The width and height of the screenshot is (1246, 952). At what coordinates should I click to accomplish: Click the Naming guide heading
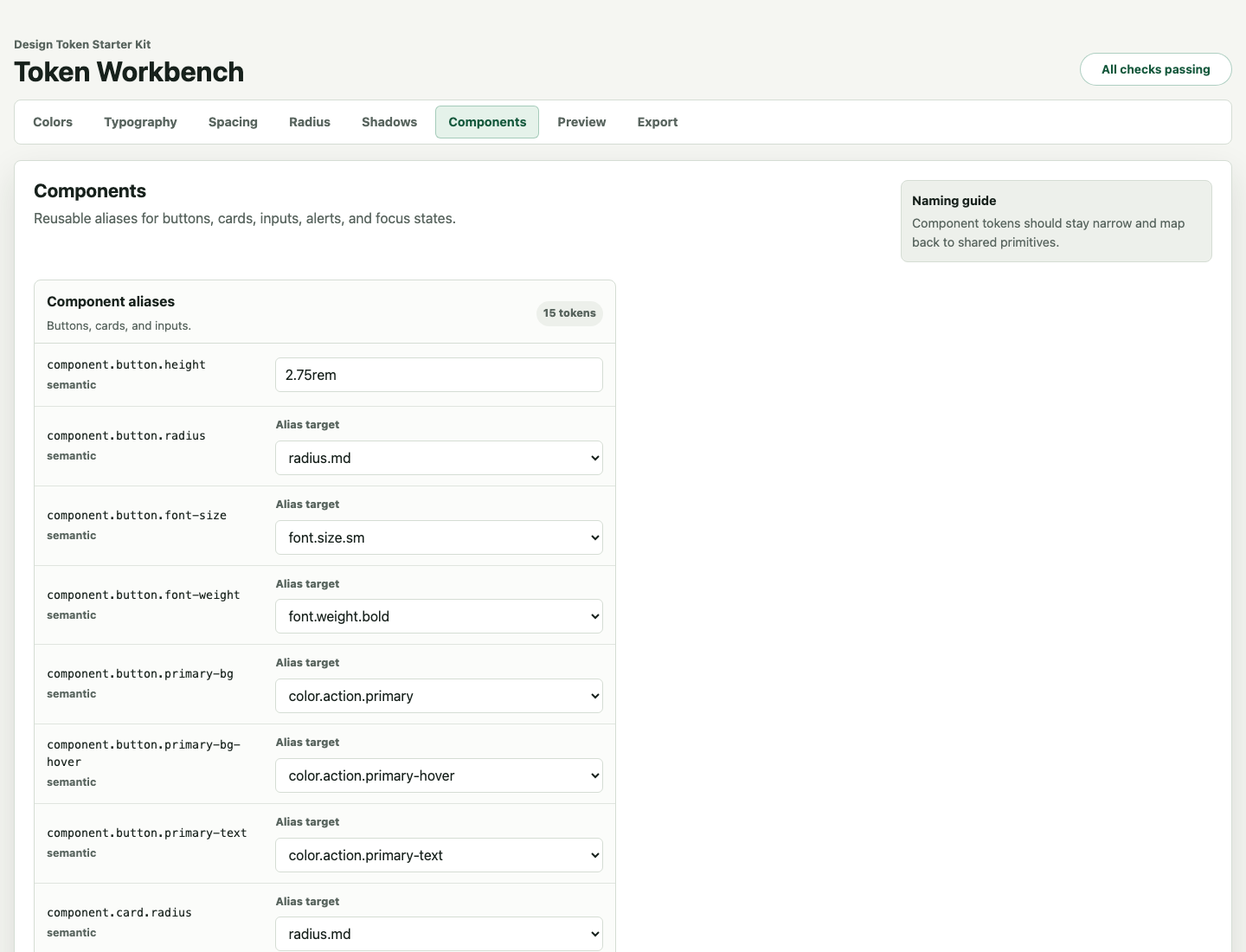point(954,201)
